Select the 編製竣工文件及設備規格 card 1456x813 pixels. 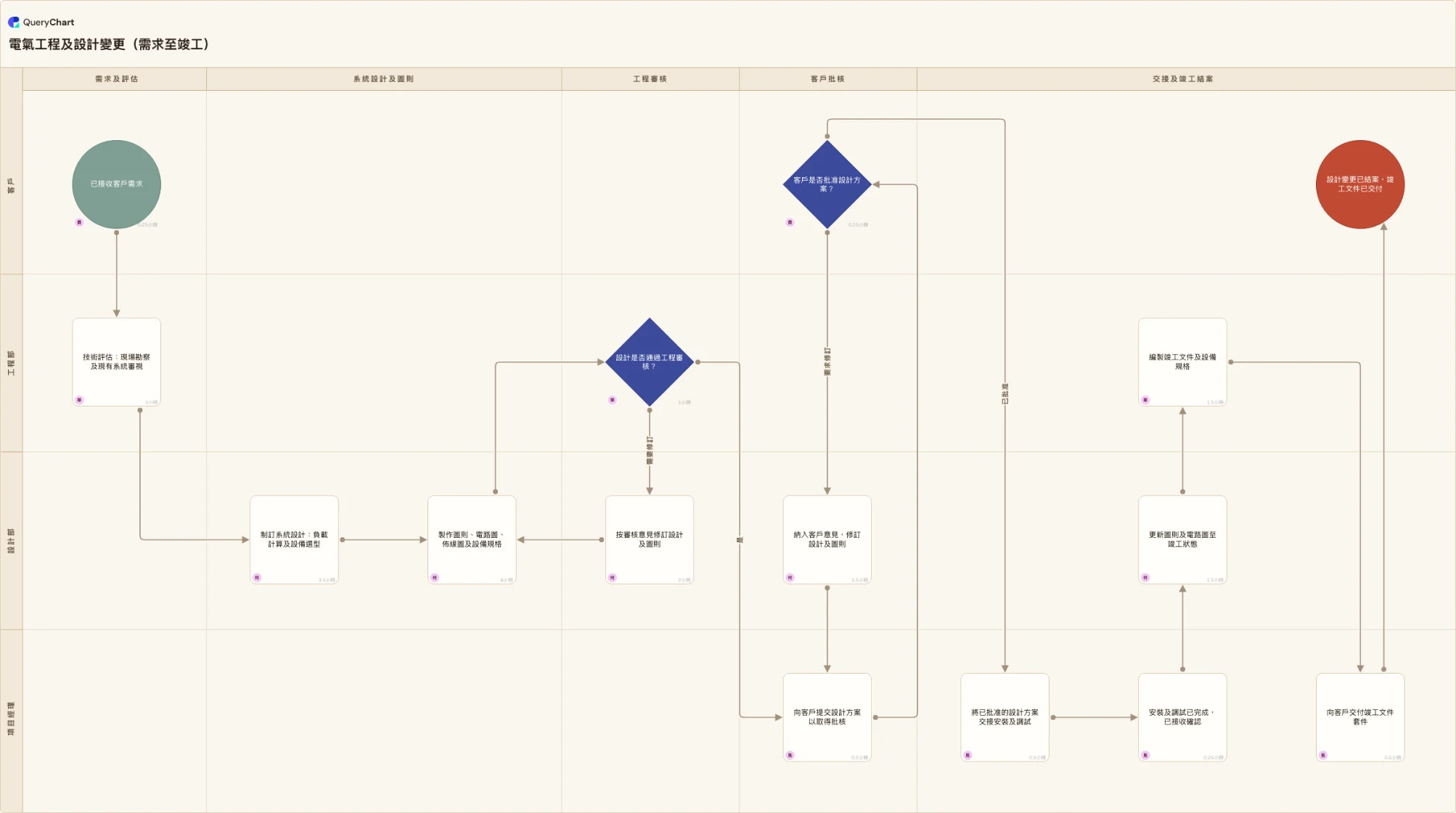click(1182, 362)
